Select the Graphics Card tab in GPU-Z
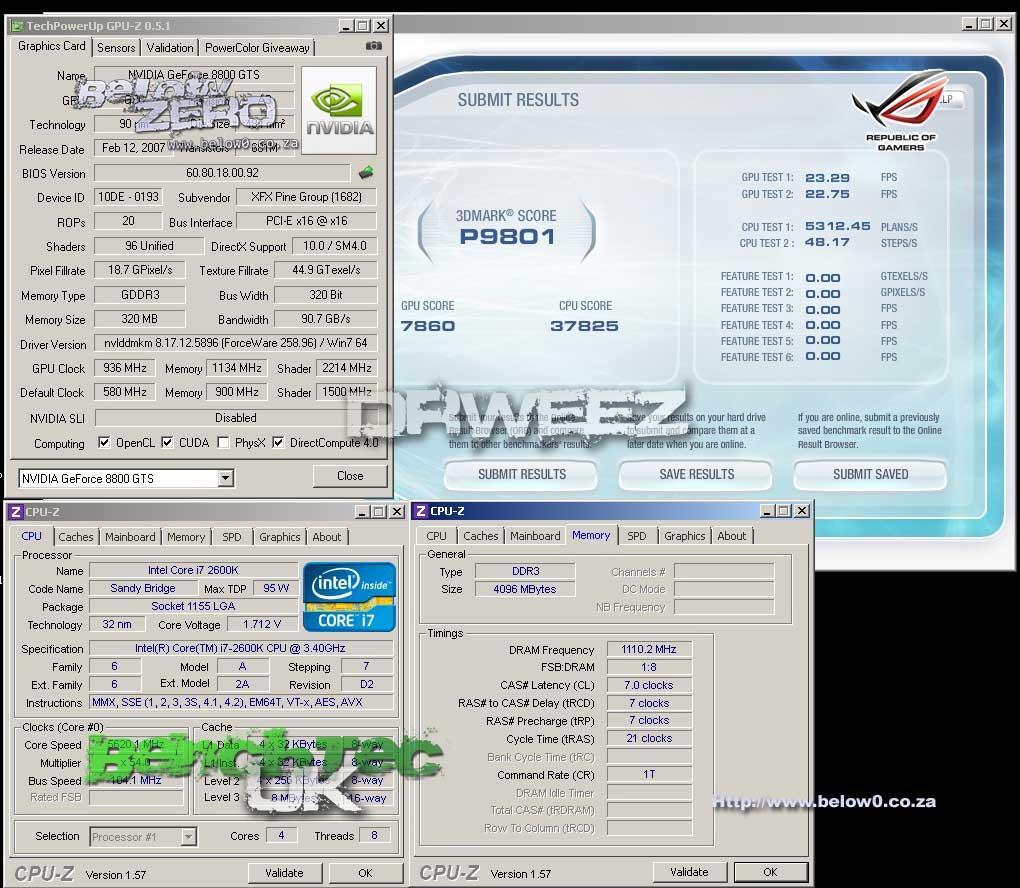Image resolution: width=1020 pixels, height=888 pixels. [51, 46]
